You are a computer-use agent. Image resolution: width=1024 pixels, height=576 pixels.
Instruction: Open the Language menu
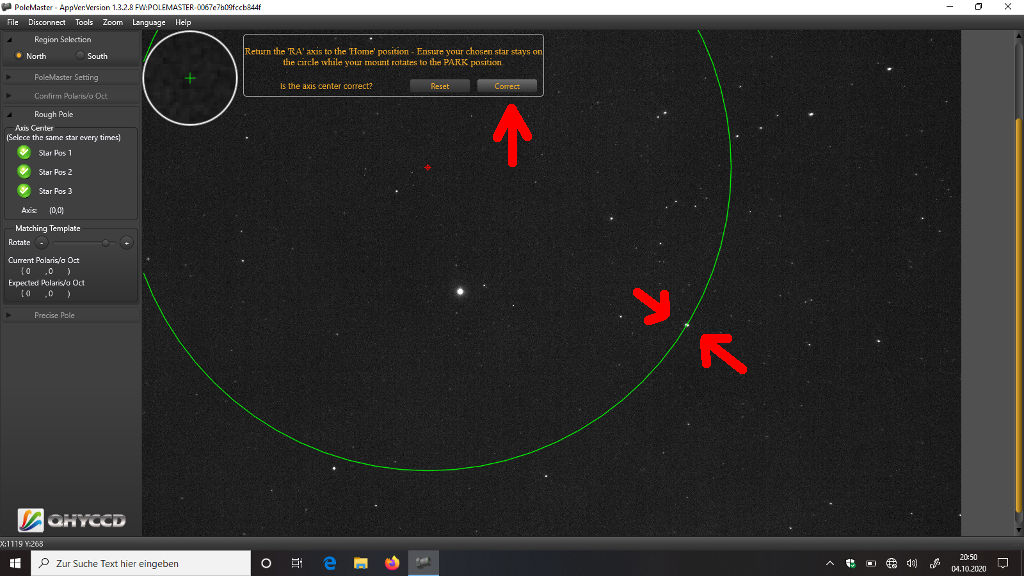click(x=149, y=22)
